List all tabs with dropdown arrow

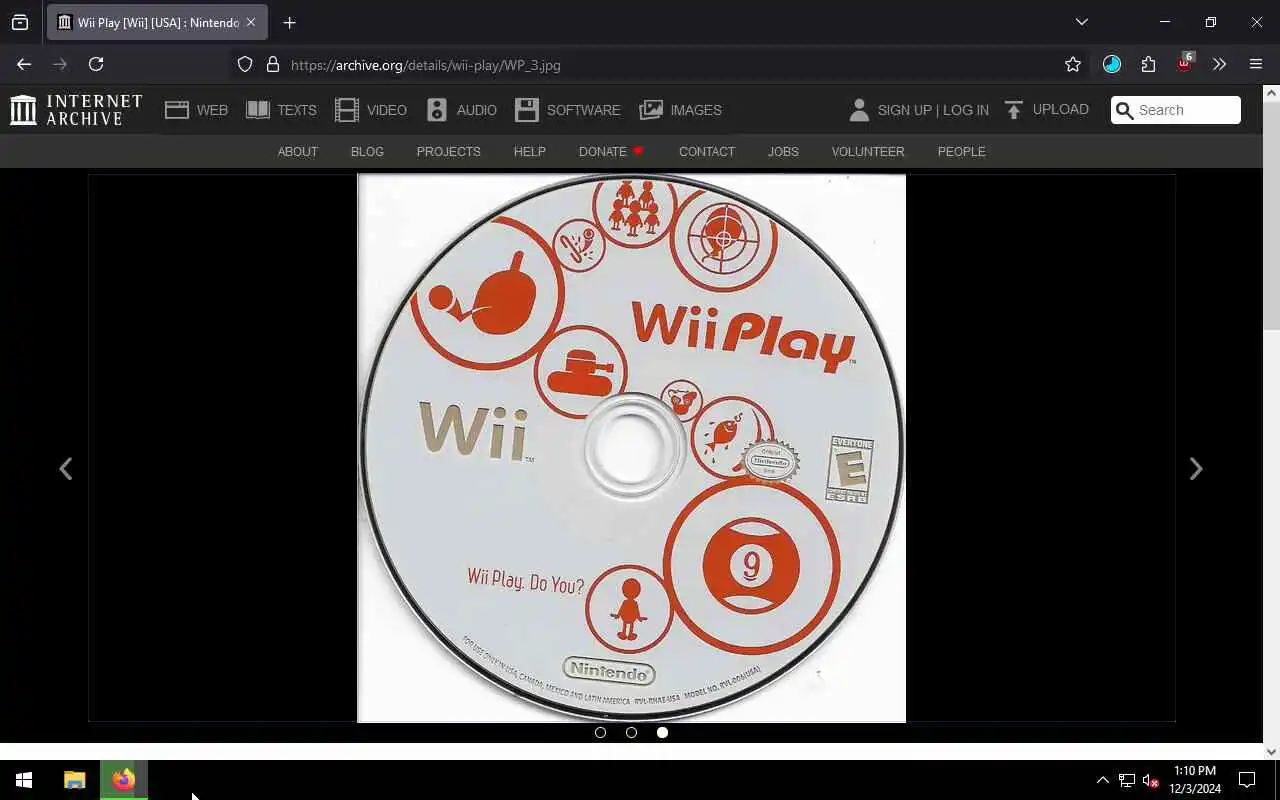pyautogui.click(x=1081, y=22)
